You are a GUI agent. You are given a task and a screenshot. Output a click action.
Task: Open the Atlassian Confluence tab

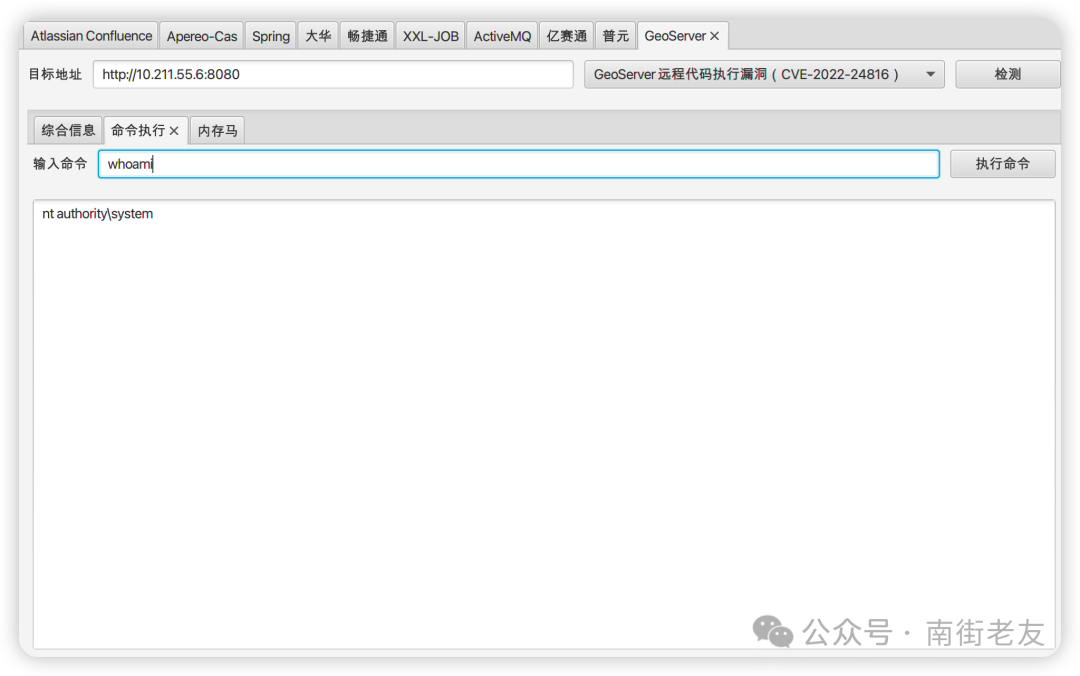(x=91, y=36)
